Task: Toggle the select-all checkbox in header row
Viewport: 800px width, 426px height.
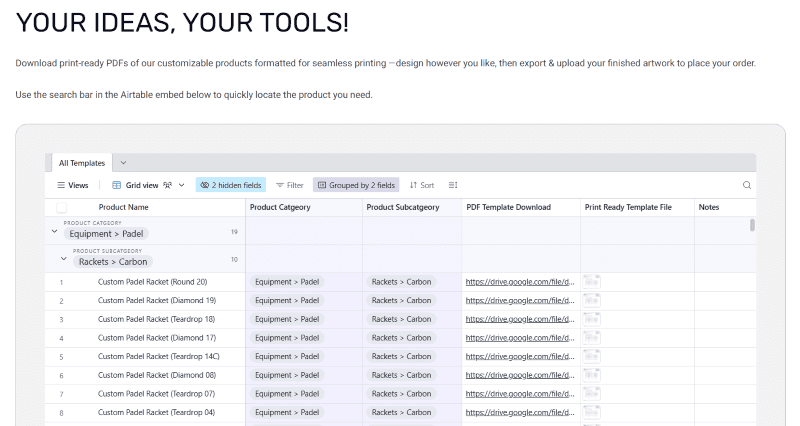Action: pyautogui.click(x=61, y=207)
